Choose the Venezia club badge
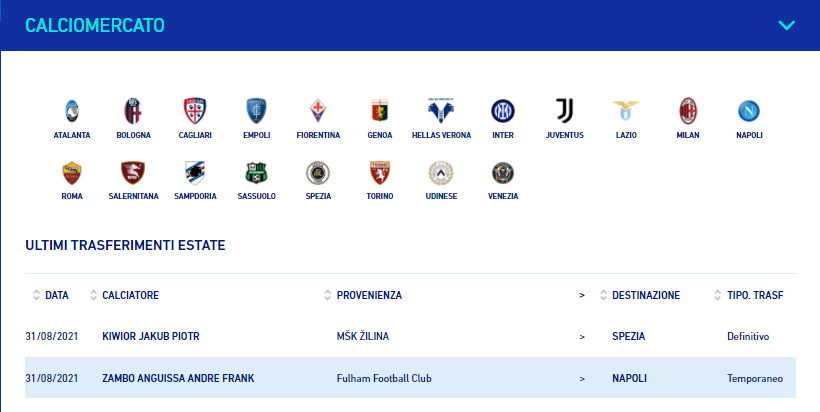Image resolution: width=820 pixels, height=412 pixels. (x=503, y=173)
